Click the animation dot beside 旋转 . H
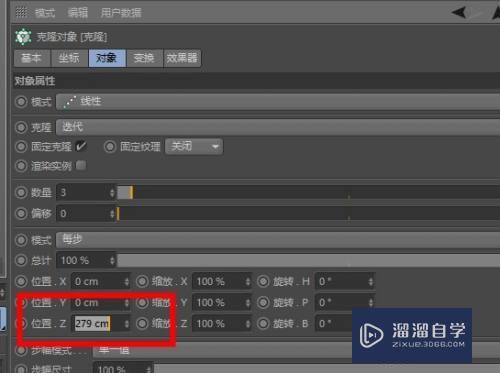The height and width of the screenshot is (373, 500). (263, 281)
